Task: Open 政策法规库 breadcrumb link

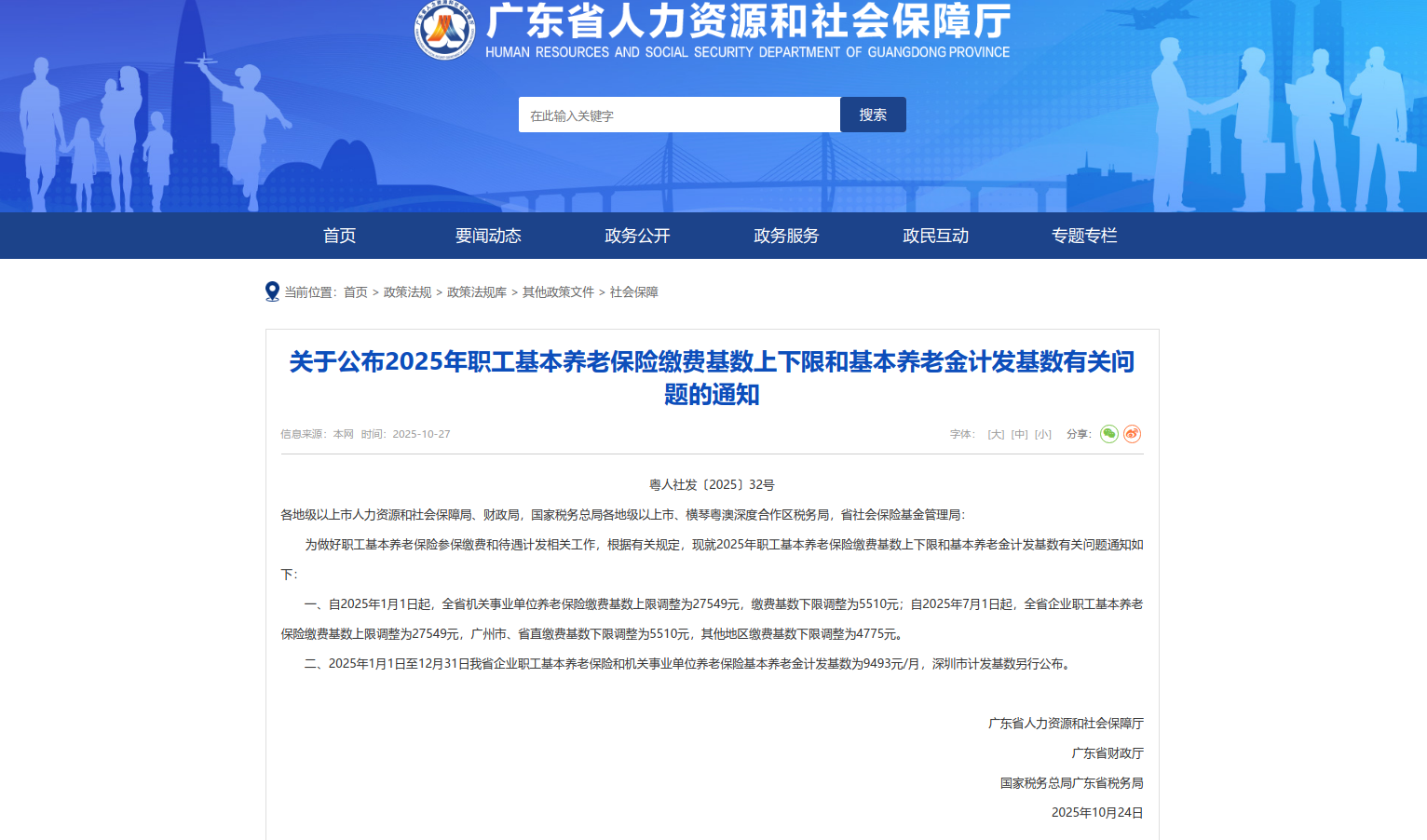Action: [x=476, y=292]
